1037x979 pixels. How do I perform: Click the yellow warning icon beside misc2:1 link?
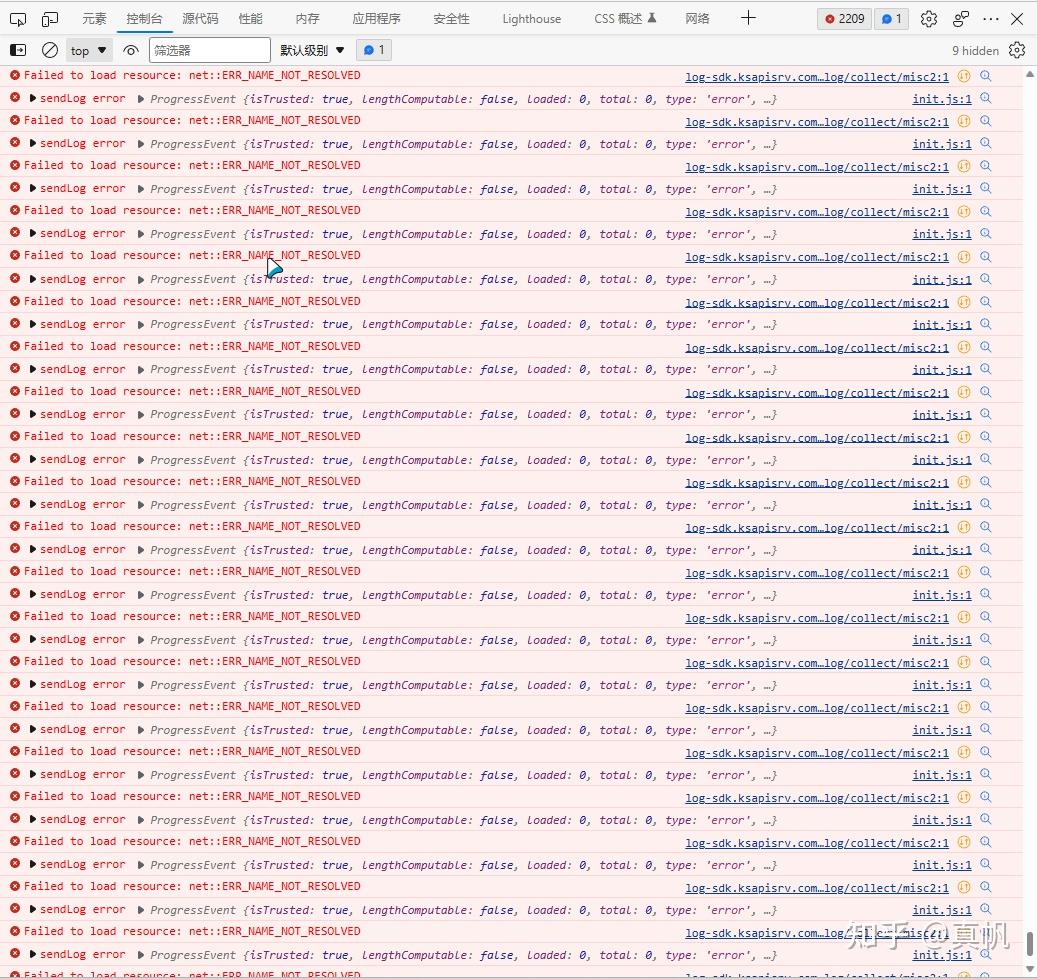963,75
